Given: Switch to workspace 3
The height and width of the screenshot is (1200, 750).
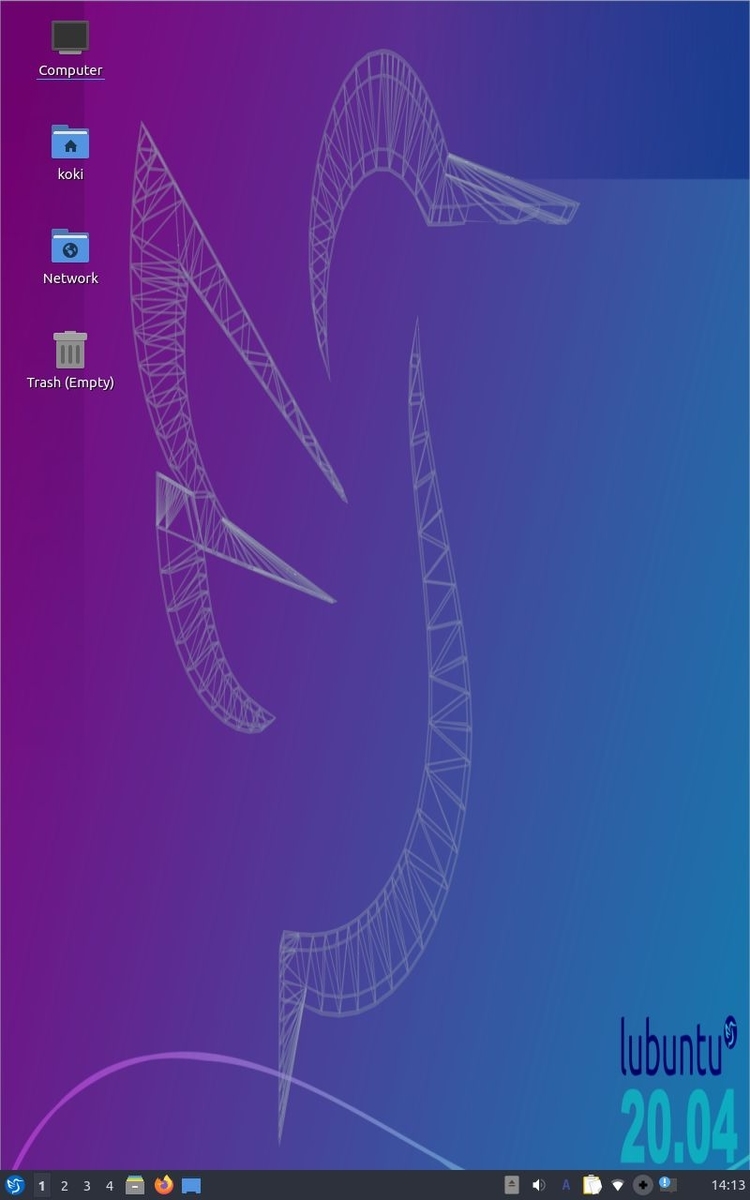Looking at the screenshot, I should pyautogui.click(x=87, y=1186).
